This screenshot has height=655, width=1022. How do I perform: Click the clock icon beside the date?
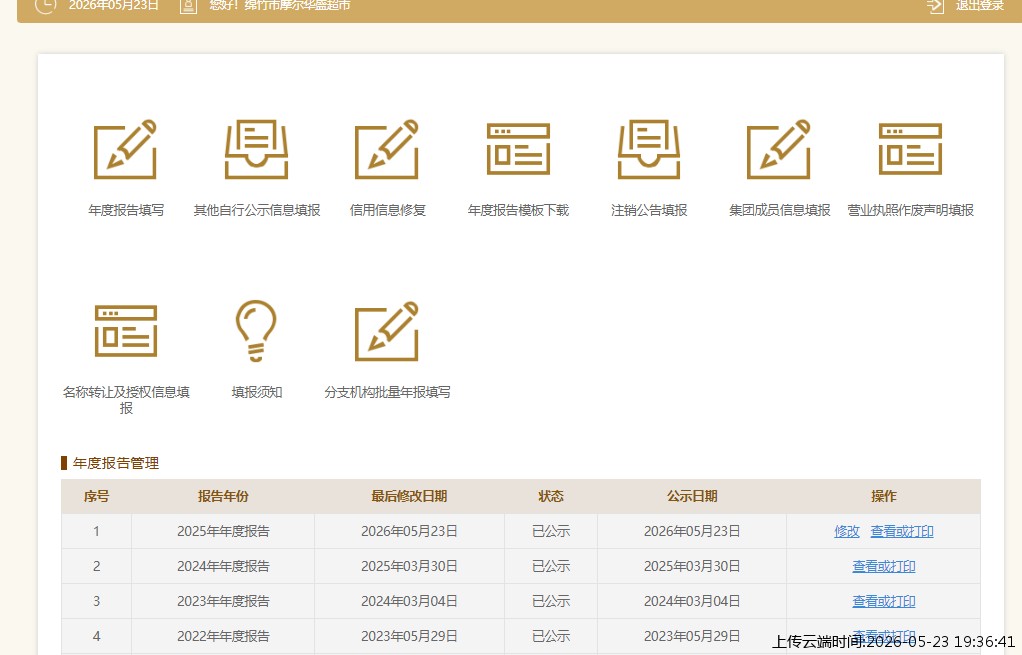tap(45, 6)
